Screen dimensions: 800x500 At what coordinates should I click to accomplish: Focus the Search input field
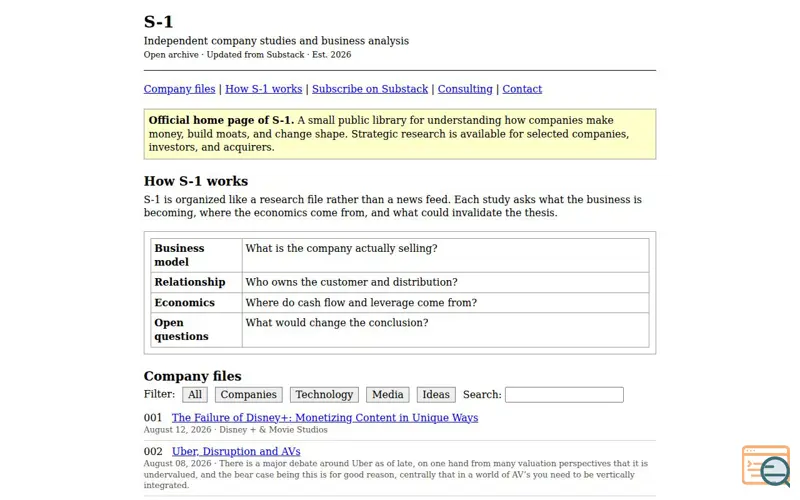564,394
